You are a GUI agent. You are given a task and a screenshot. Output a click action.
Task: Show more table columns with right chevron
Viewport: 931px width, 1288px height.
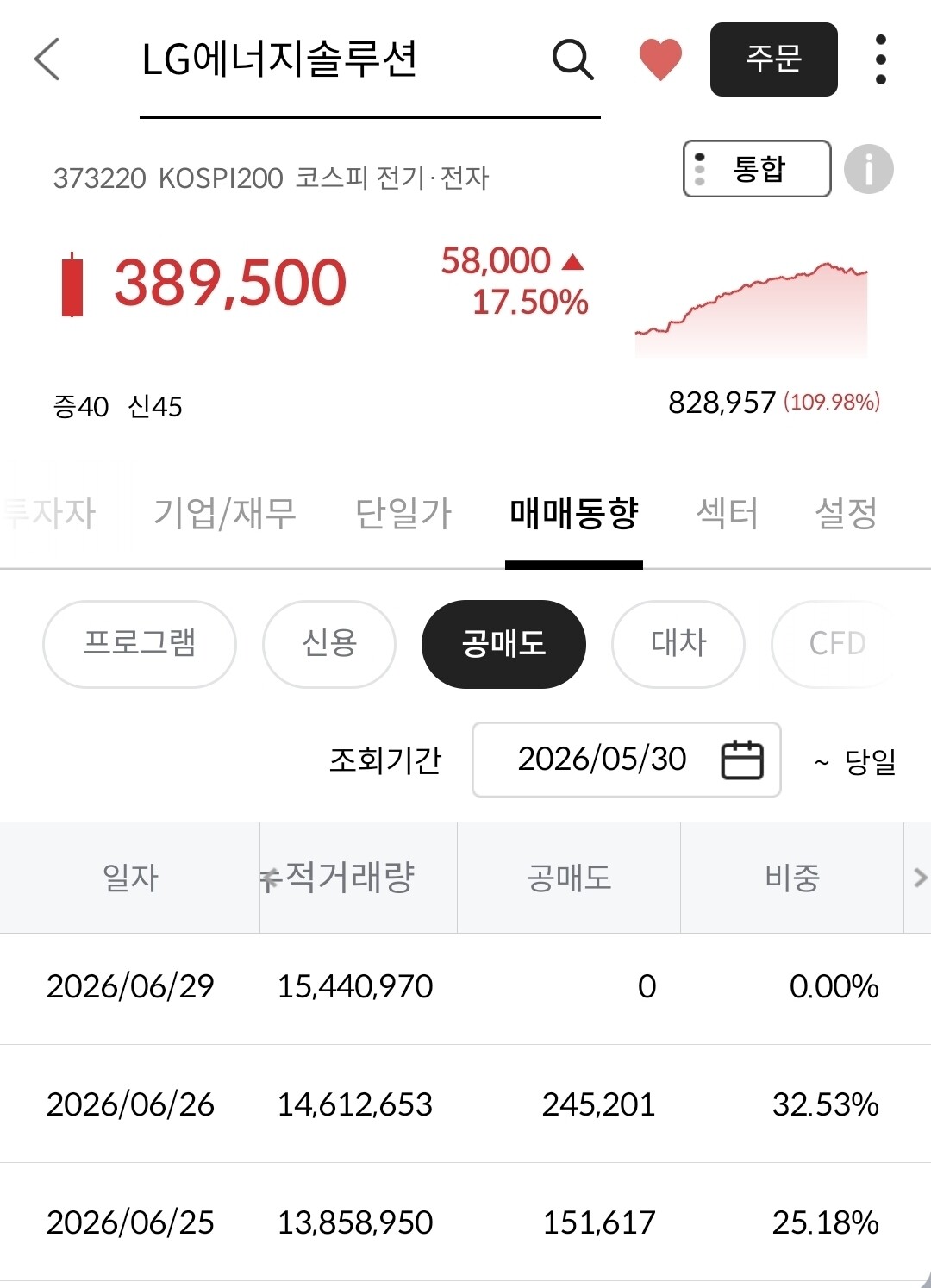(x=920, y=878)
